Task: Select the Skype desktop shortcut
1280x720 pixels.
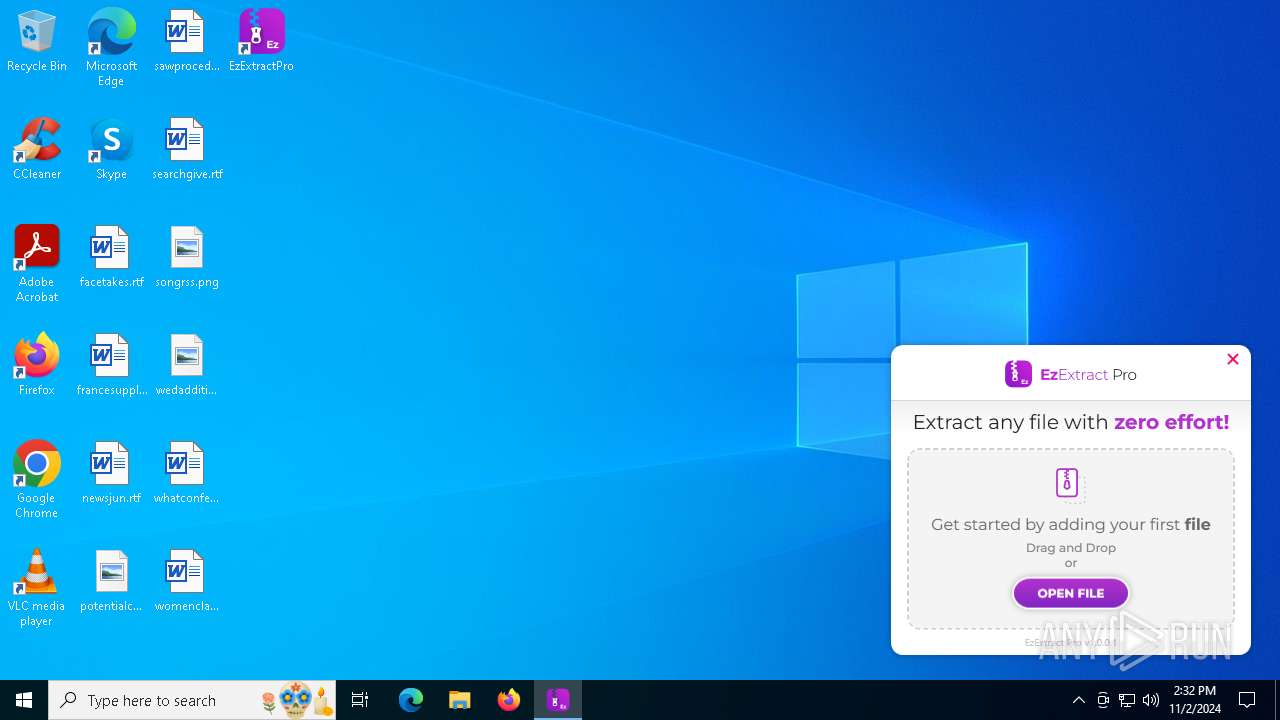Action: pos(111,150)
